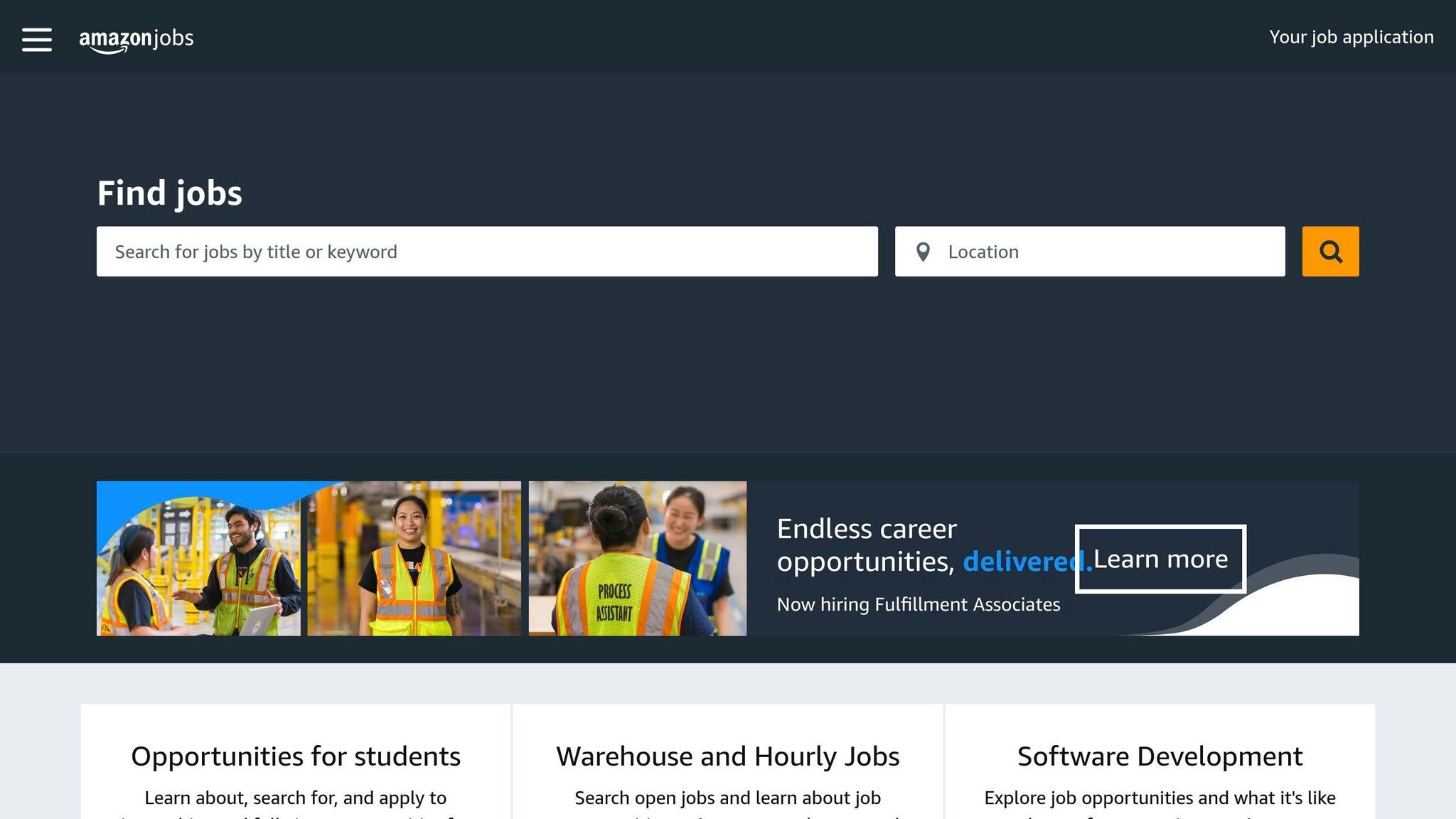Open Your job application link
Viewport: 1456px width, 819px height.
click(x=1351, y=37)
